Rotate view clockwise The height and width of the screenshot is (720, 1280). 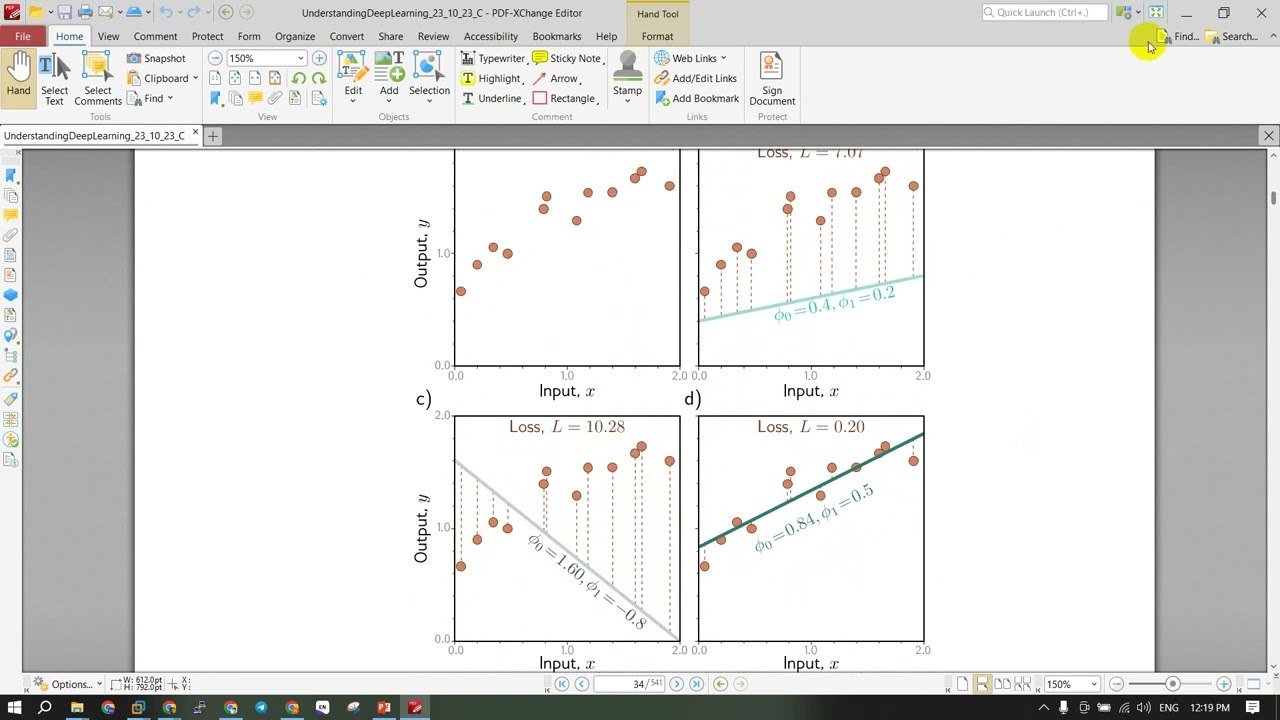point(319,79)
